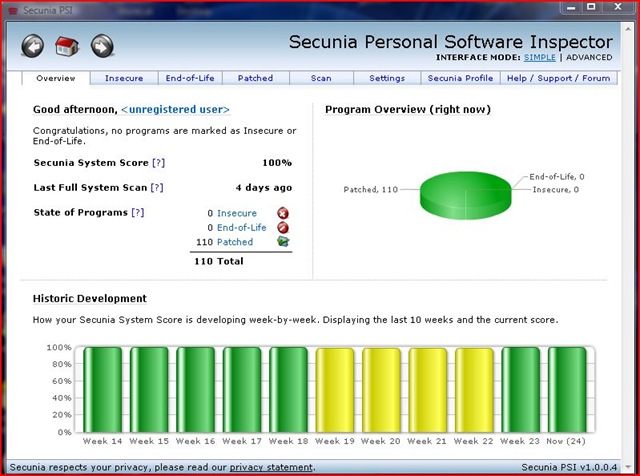Click the red End-of-Life status icon
This screenshot has height=476, width=640.
283,227
